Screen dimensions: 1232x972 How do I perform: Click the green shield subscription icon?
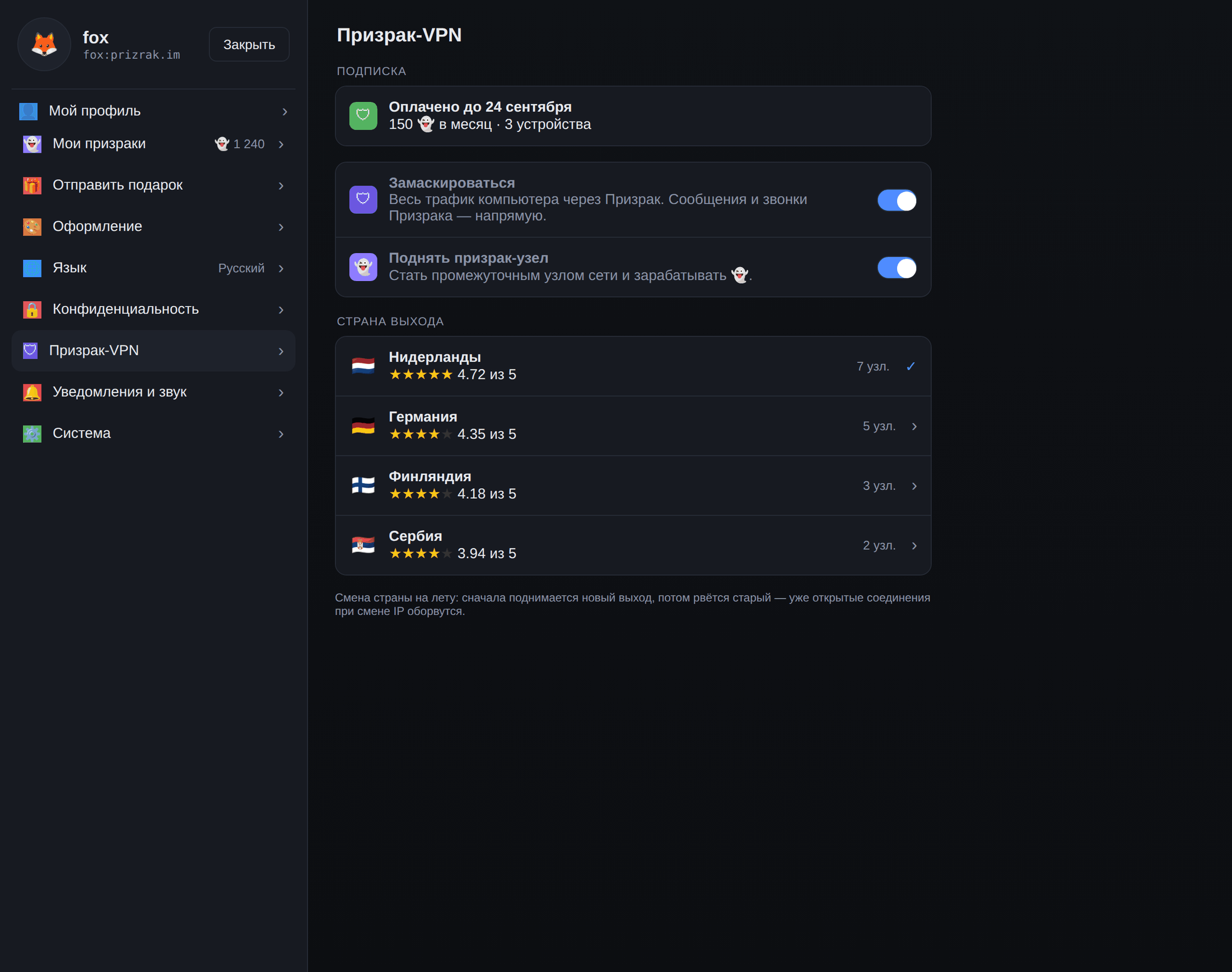(363, 116)
